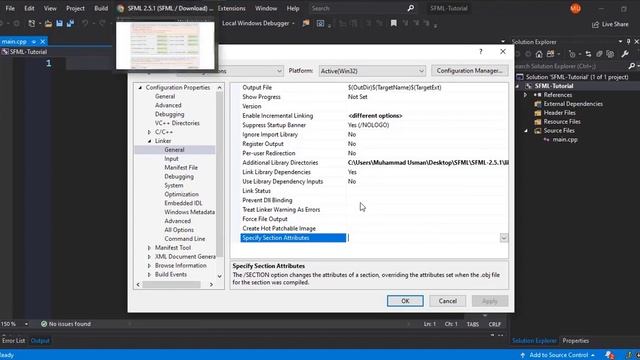
Task: Click the Save icon in the toolbar
Action: pyautogui.click(x=60, y=24)
